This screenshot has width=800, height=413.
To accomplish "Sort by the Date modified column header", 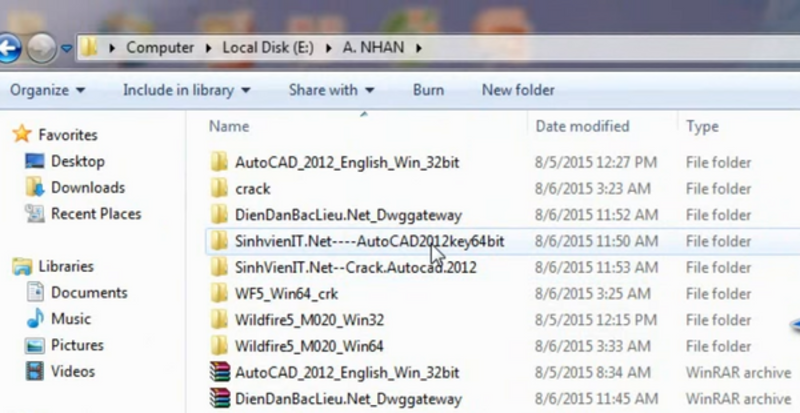I will (582, 126).
